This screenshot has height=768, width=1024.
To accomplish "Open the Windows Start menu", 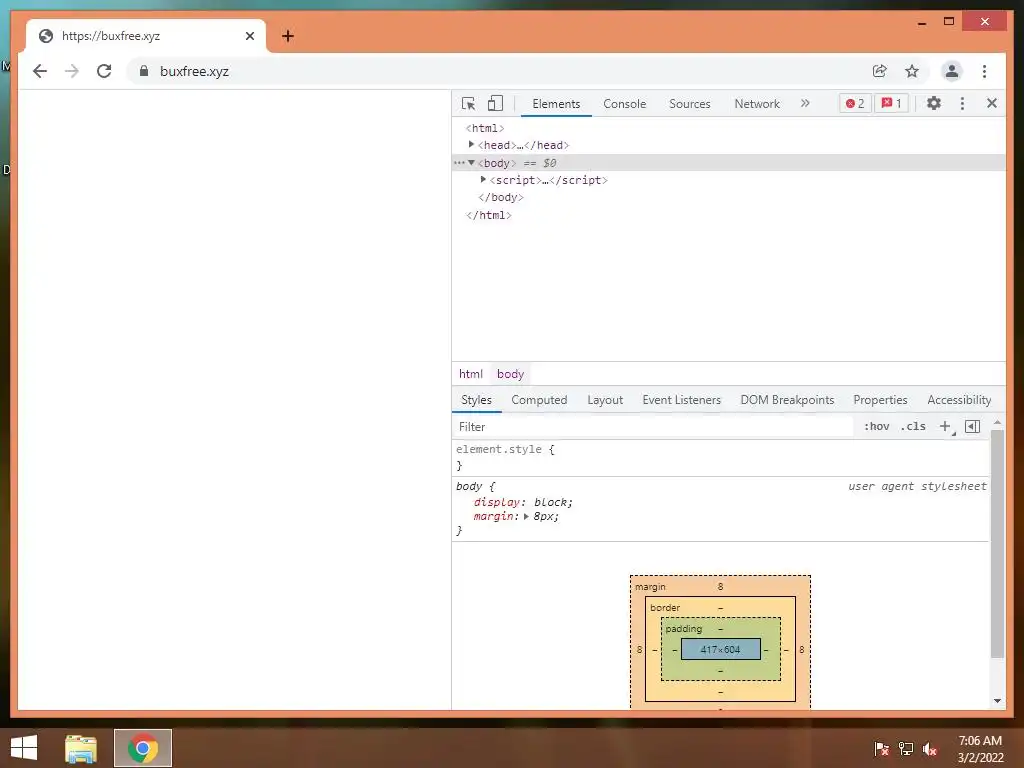I will [24, 748].
